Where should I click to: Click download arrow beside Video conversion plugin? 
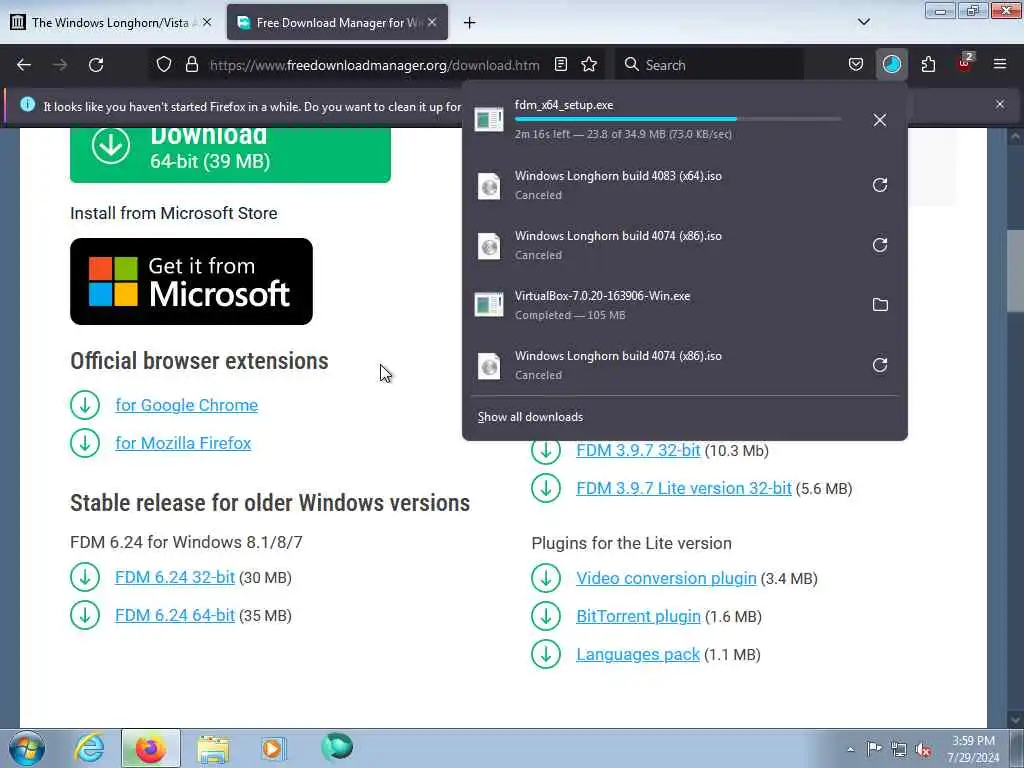546,578
